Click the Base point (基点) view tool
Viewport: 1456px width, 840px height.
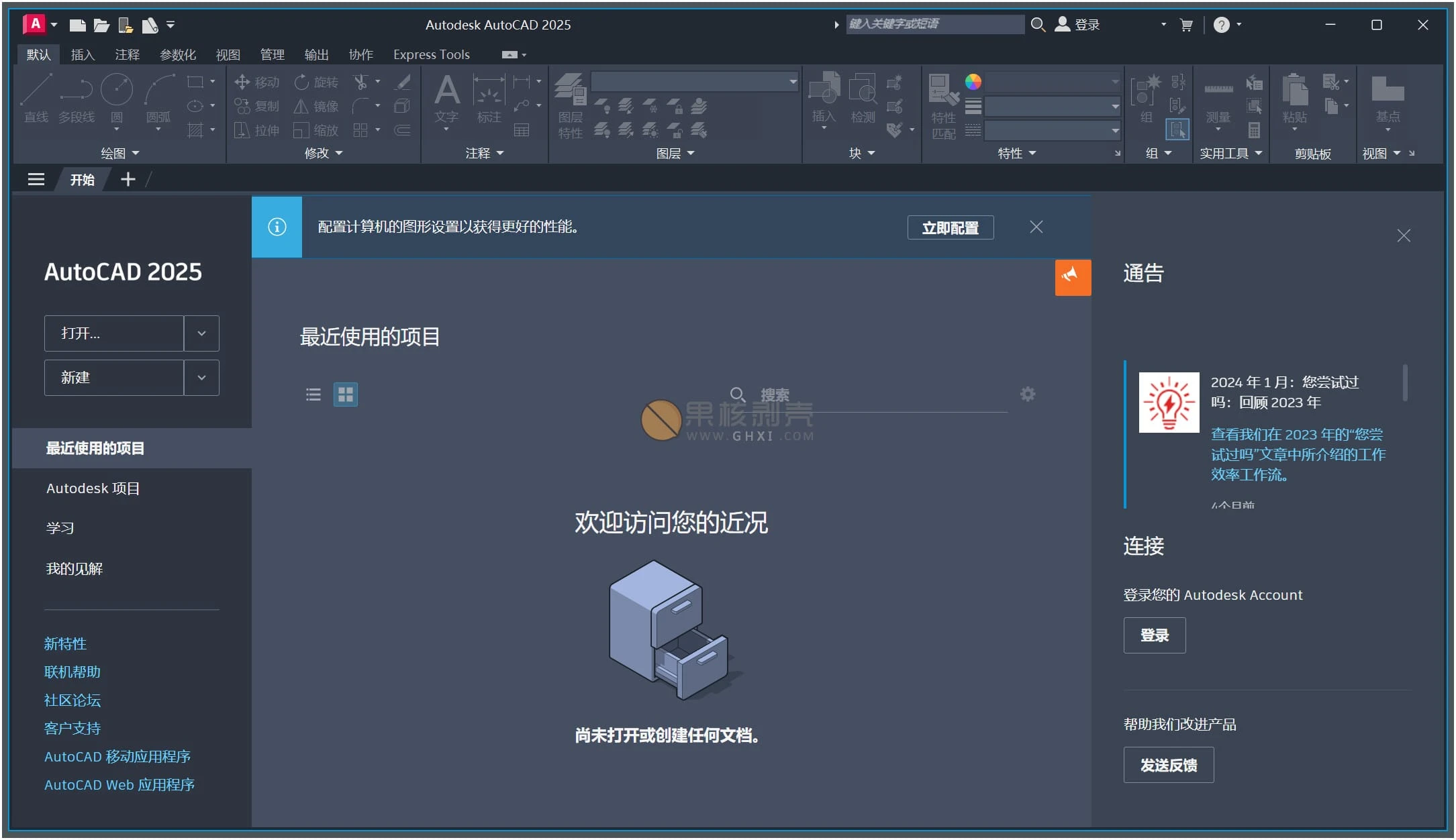(1388, 99)
